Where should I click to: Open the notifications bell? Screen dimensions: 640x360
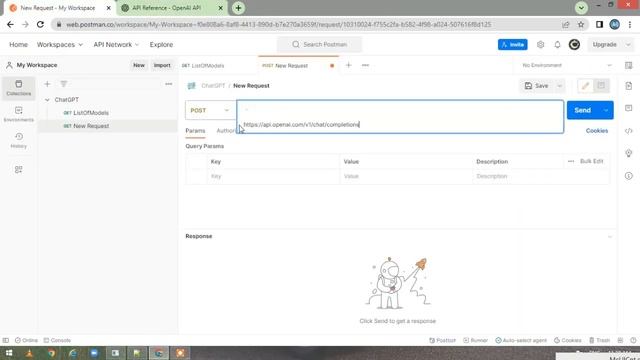click(557, 44)
